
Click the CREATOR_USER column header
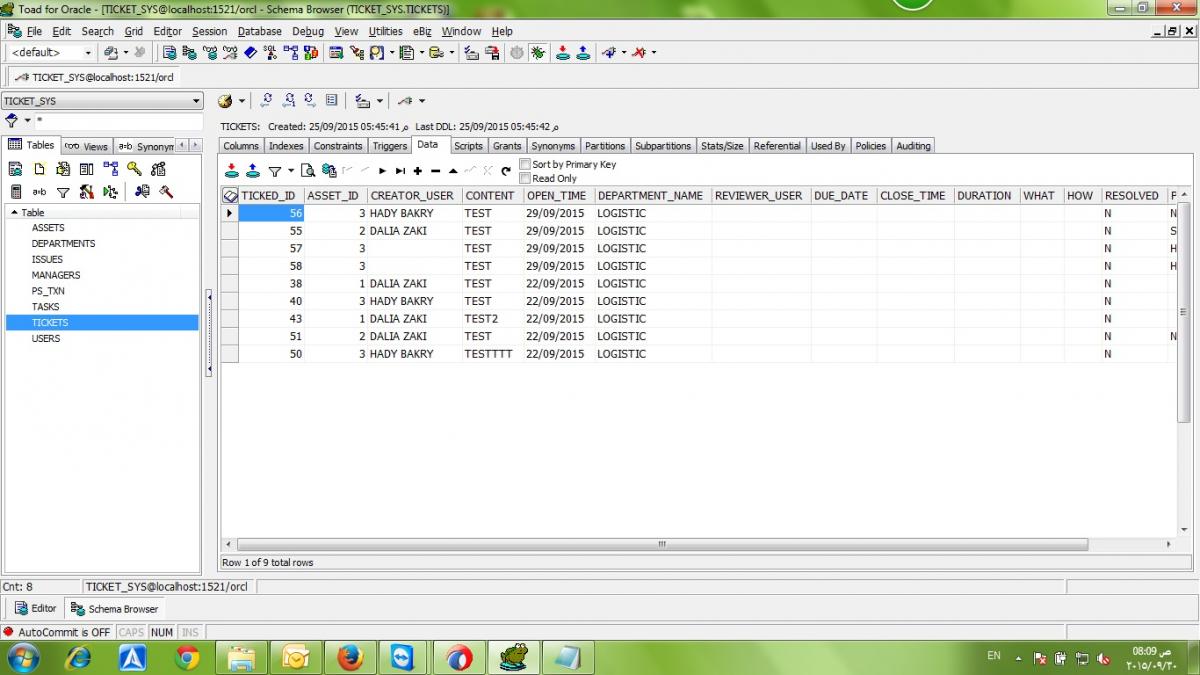pyautogui.click(x=411, y=196)
